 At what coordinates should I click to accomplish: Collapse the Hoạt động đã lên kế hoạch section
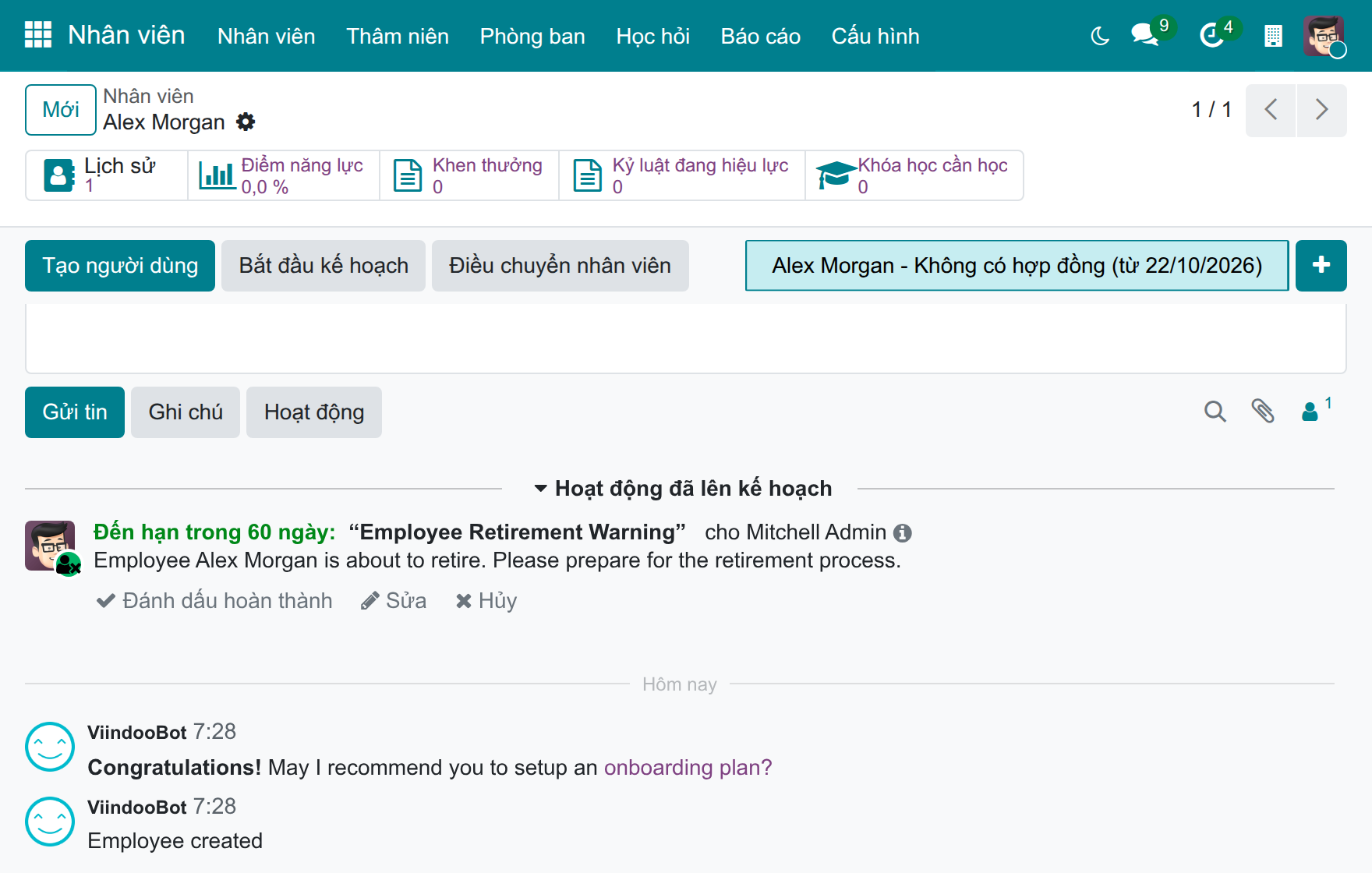pyautogui.click(x=682, y=489)
